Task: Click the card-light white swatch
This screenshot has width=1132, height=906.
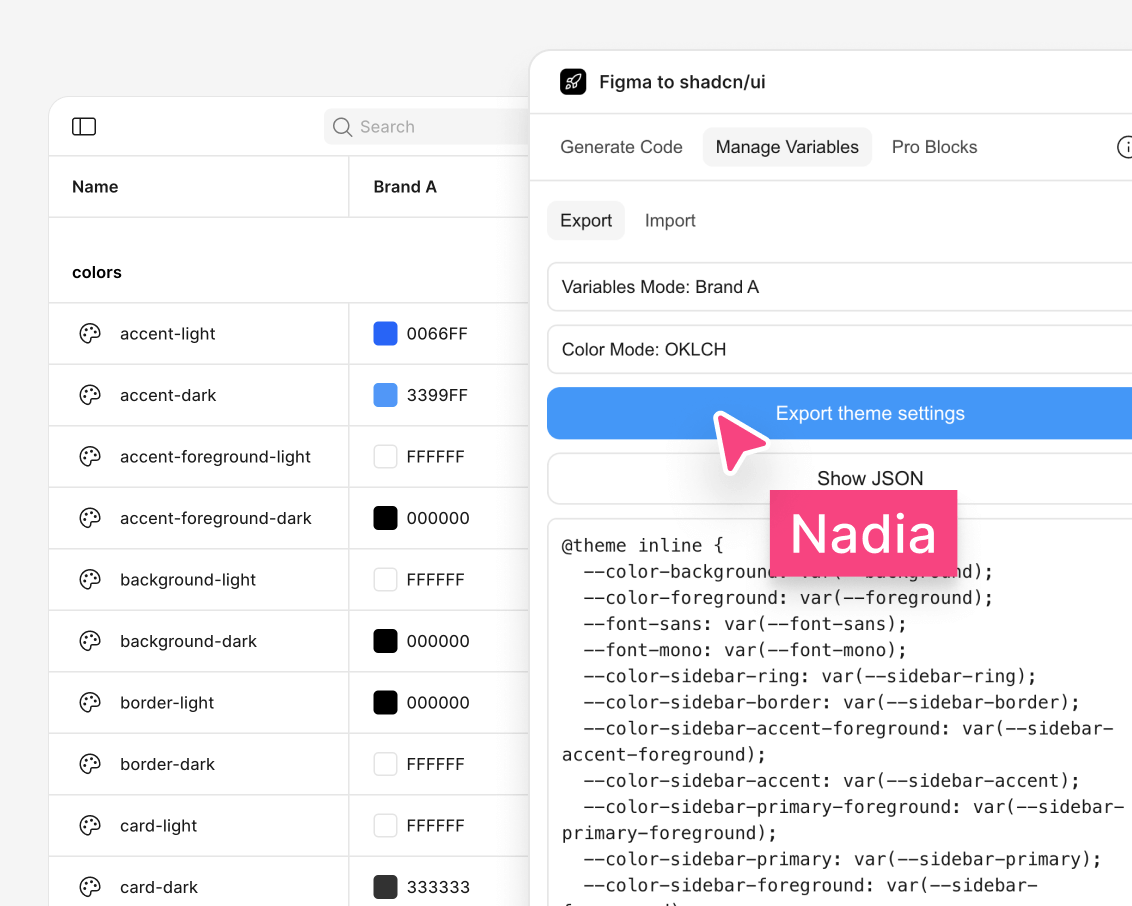Action: (x=386, y=825)
